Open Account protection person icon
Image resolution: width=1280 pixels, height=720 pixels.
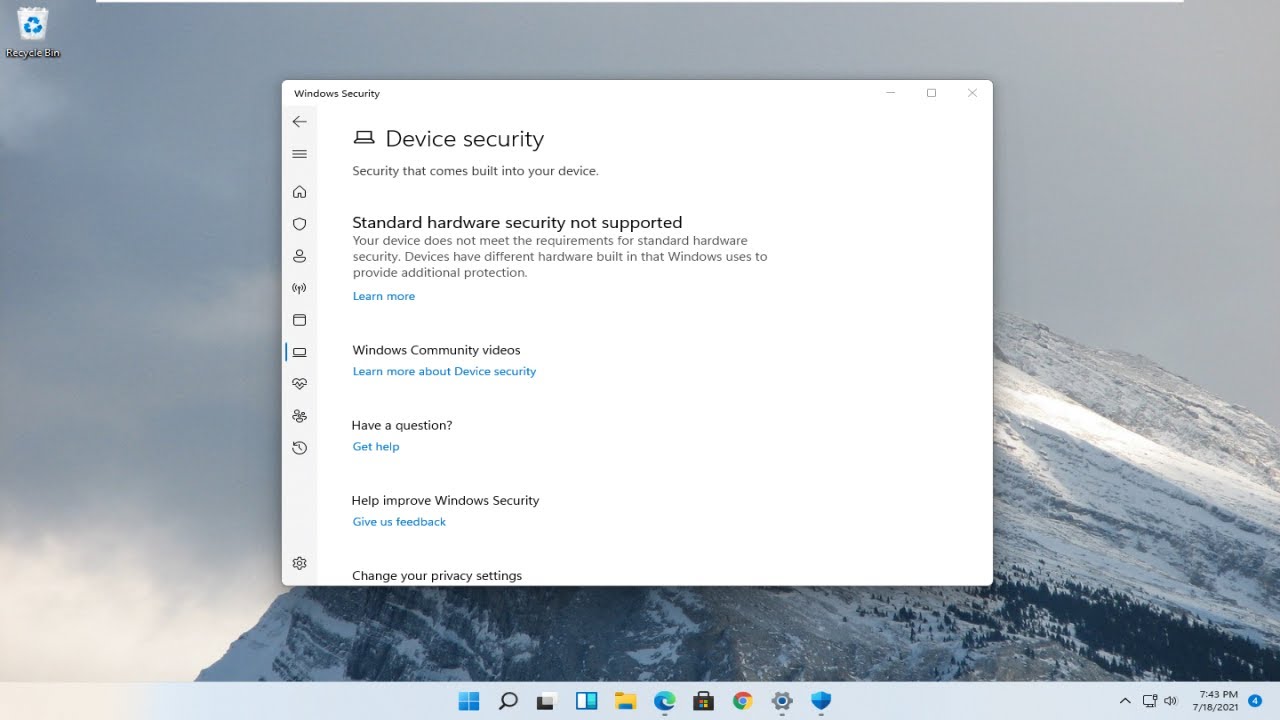click(299, 256)
